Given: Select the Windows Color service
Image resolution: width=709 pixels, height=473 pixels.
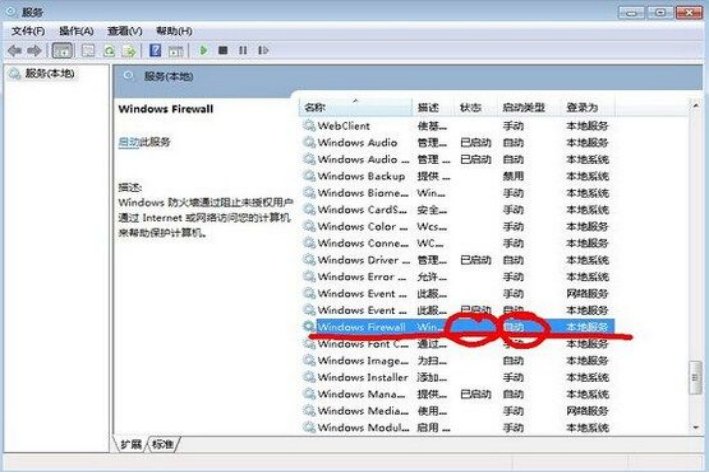Looking at the screenshot, I should tap(457, 226).
